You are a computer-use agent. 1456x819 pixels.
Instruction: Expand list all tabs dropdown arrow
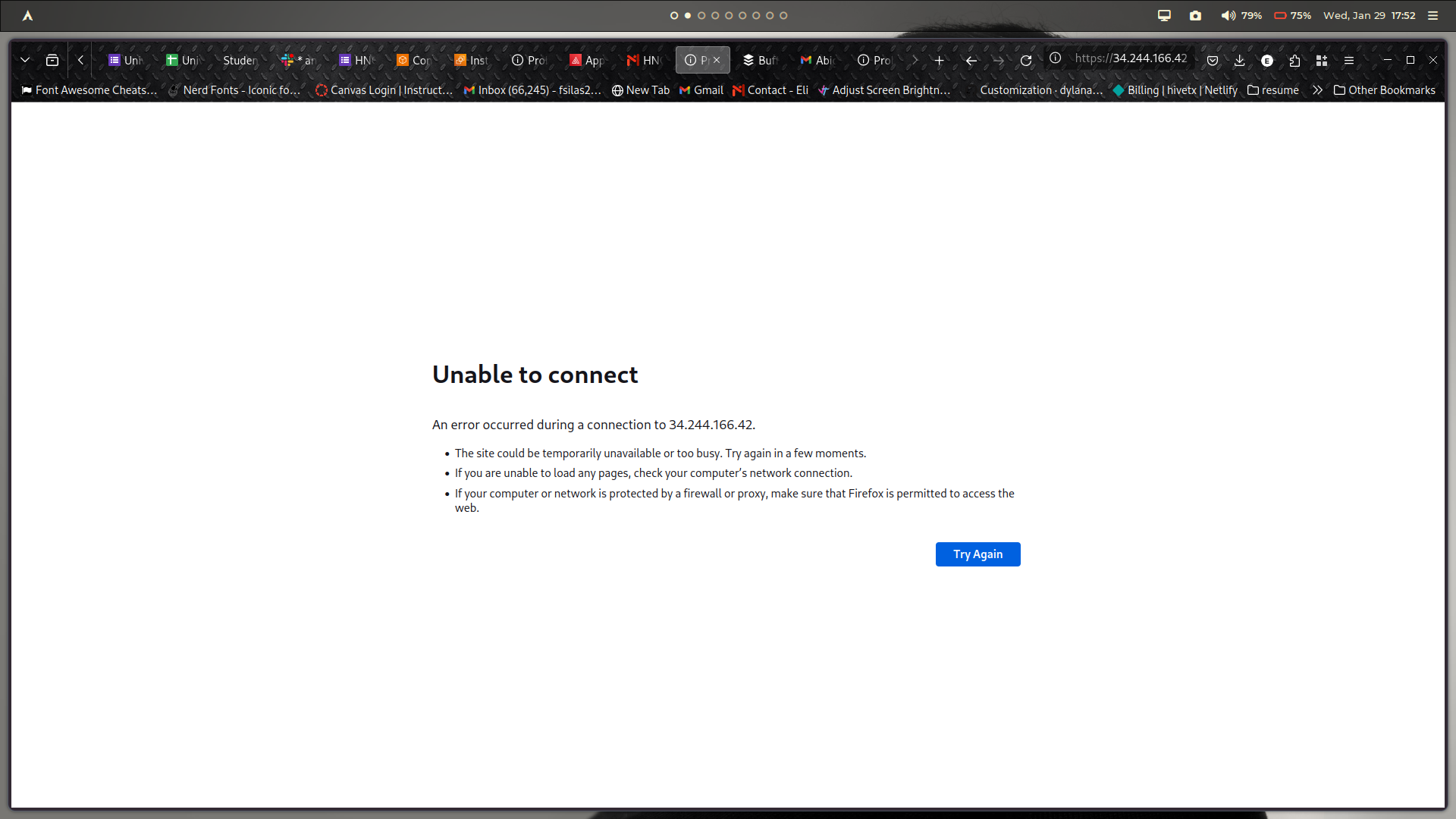pyautogui.click(x=25, y=61)
